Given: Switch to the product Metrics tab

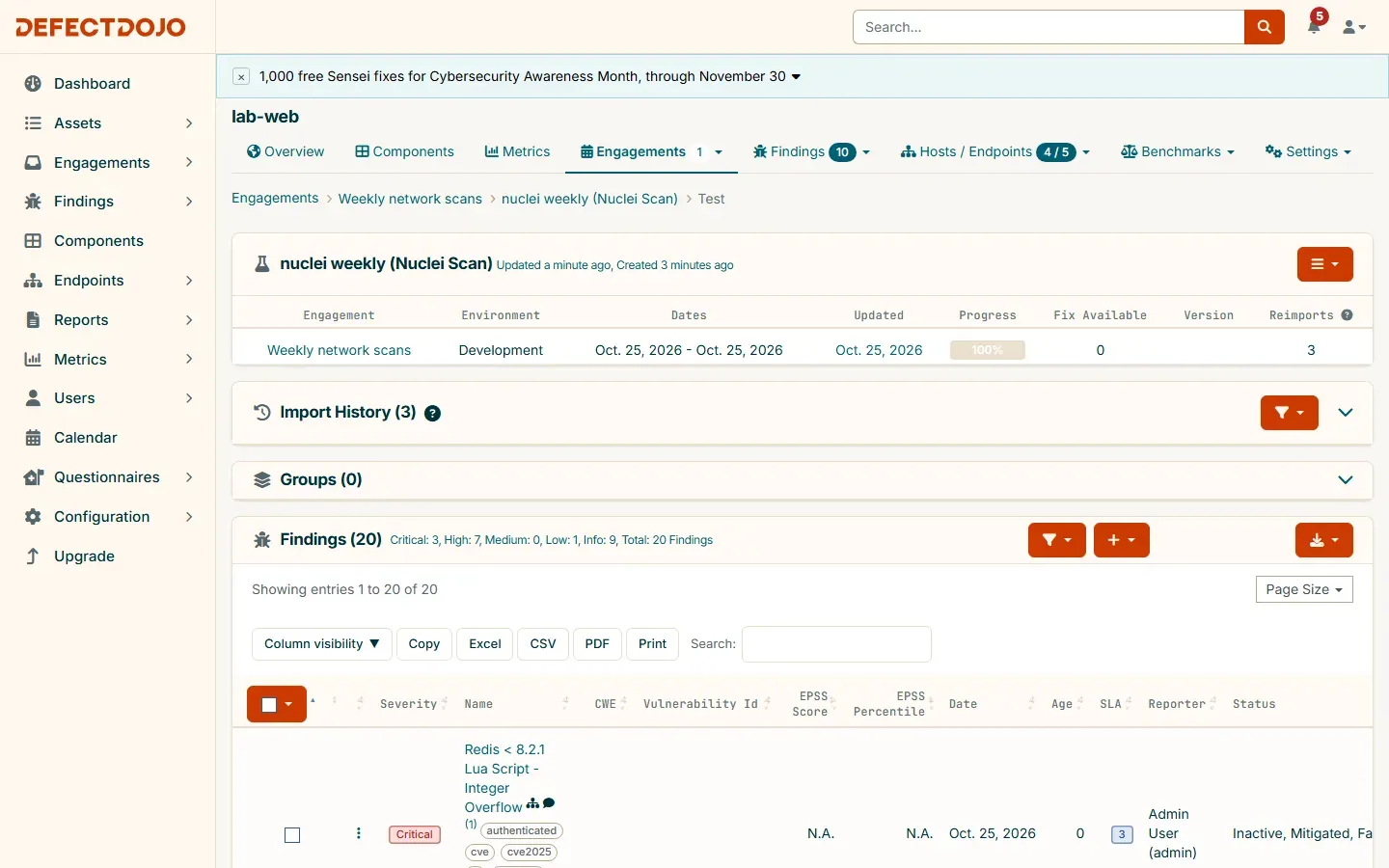Looking at the screenshot, I should pyautogui.click(x=517, y=151).
